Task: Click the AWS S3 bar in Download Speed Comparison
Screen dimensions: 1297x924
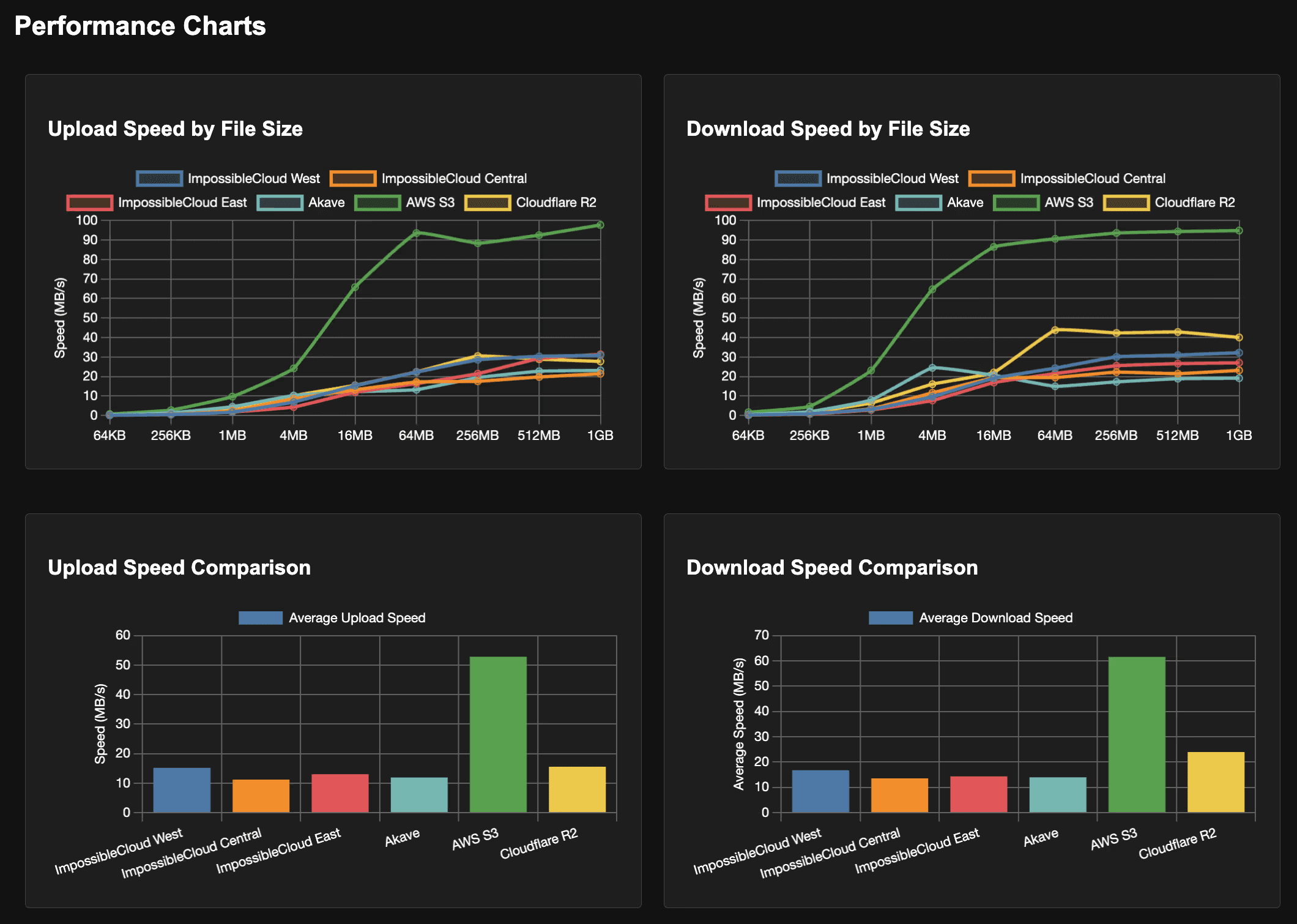Action: click(1137, 735)
